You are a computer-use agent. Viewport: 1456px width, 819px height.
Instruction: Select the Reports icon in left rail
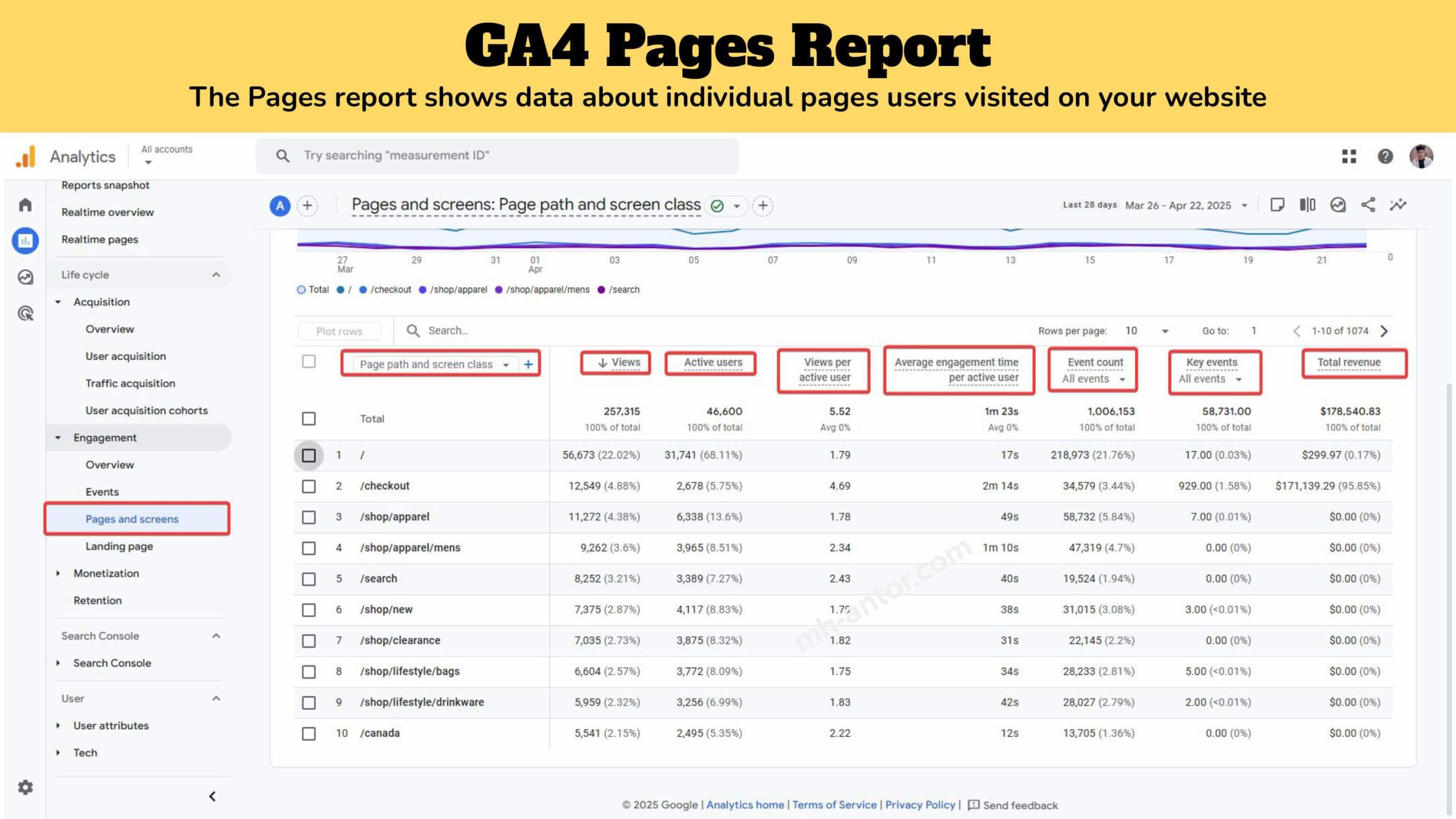(x=25, y=241)
